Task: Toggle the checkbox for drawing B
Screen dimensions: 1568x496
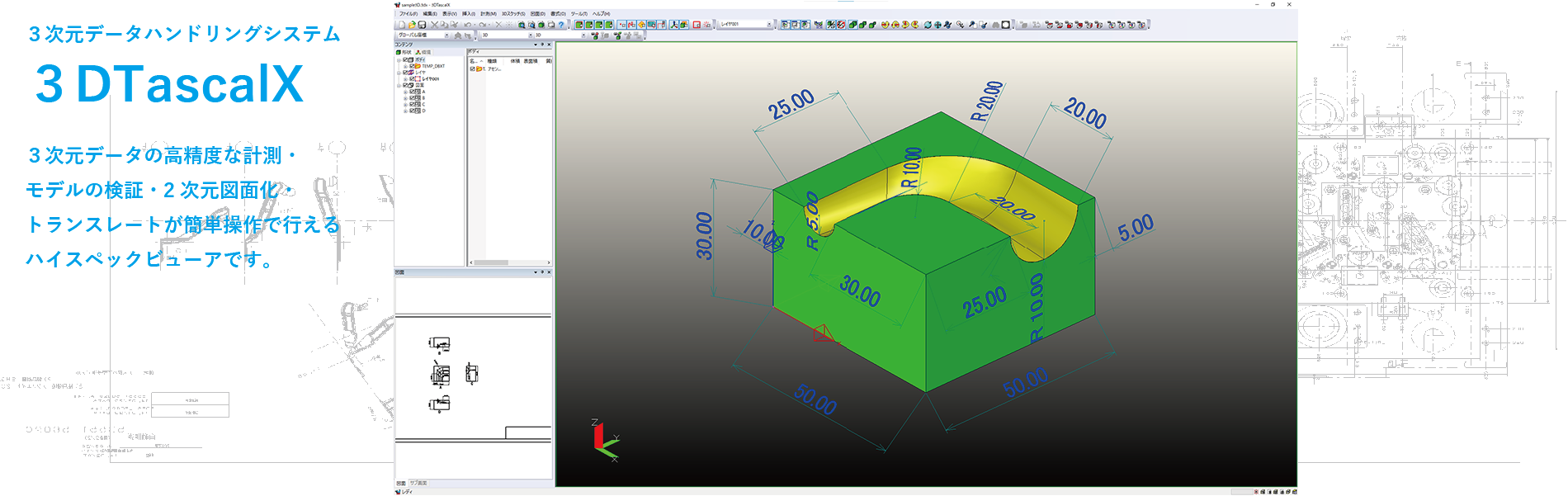Action: point(412,98)
